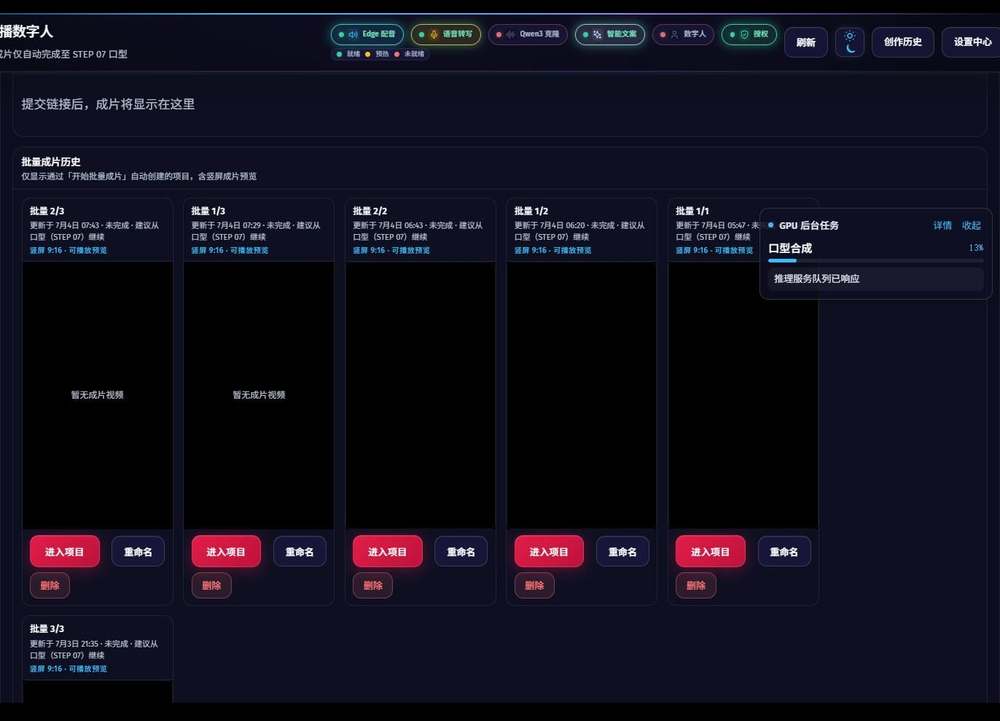Click 竖屏 9:16 · 可播放预览 on the 批量 2/3 card
The width and height of the screenshot is (1000, 721).
[68, 250]
